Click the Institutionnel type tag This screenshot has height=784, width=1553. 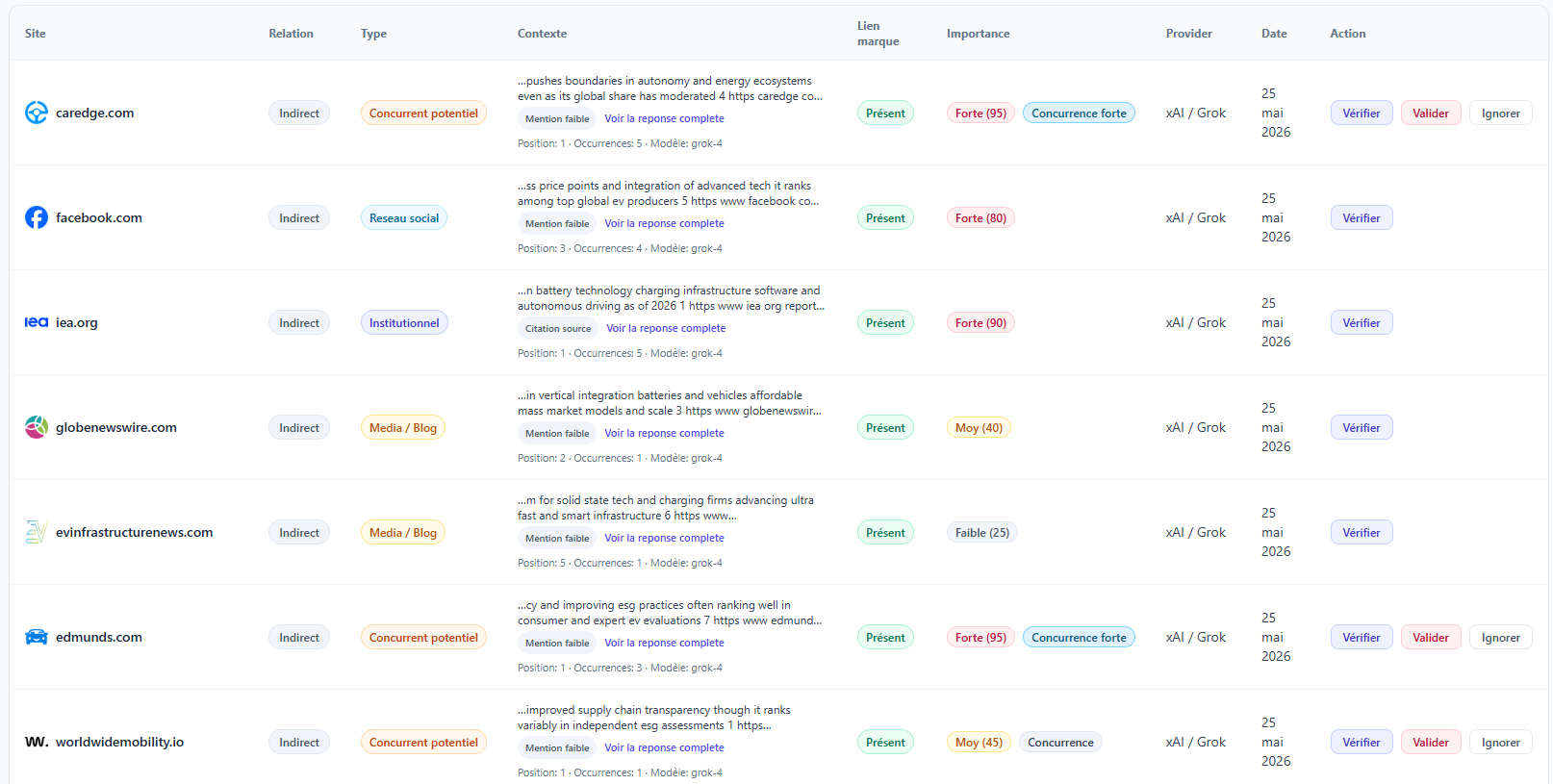point(404,322)
